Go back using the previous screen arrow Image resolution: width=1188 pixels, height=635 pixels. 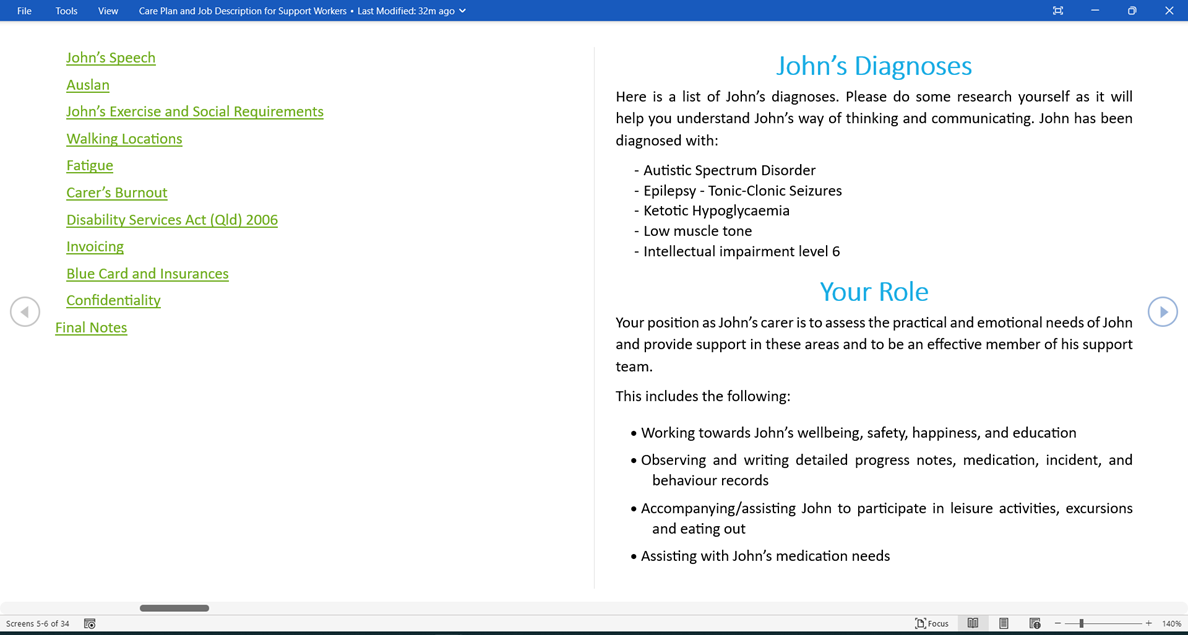point(25,311)
